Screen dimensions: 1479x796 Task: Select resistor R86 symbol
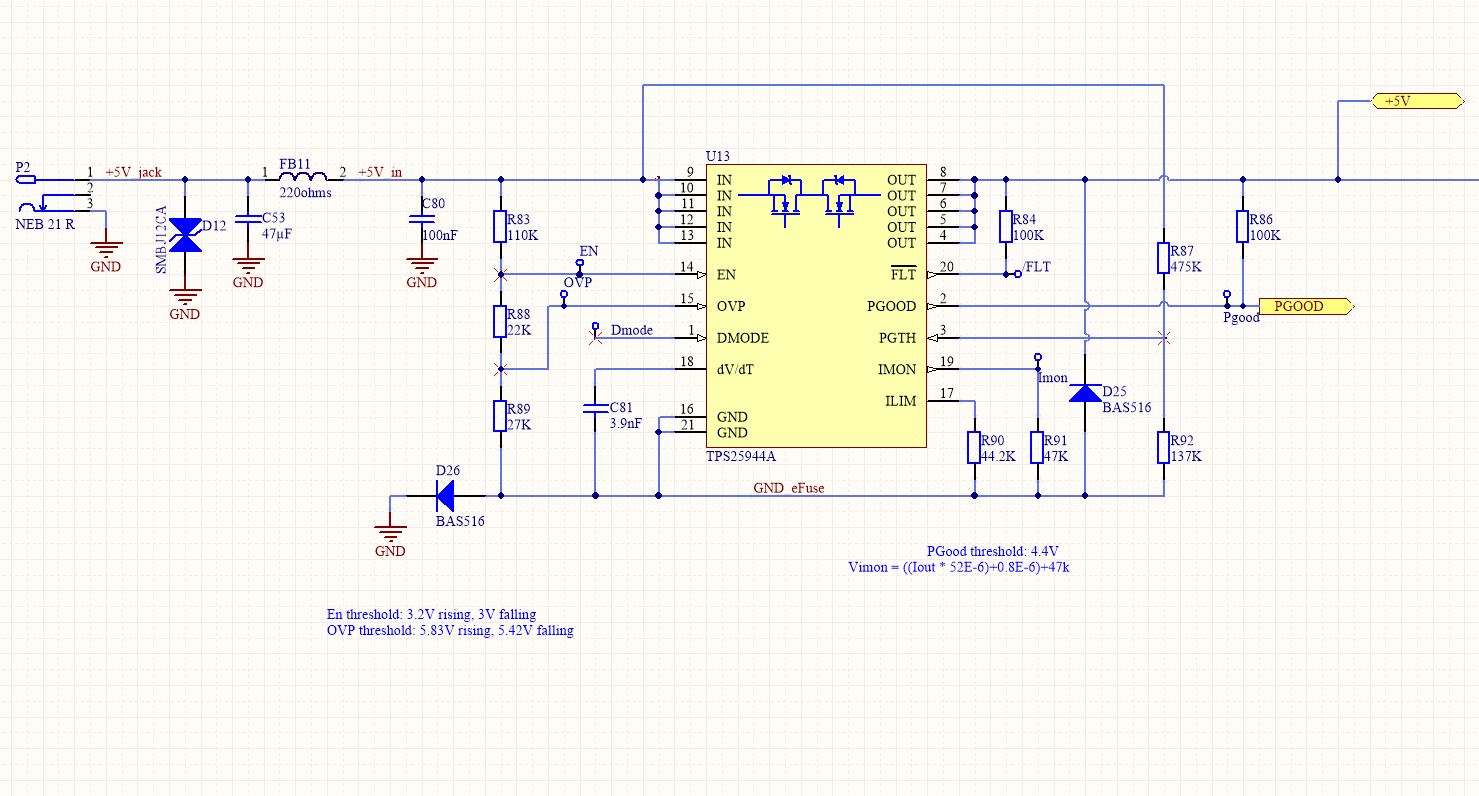pyautogui.click(x=1242, y=226)
